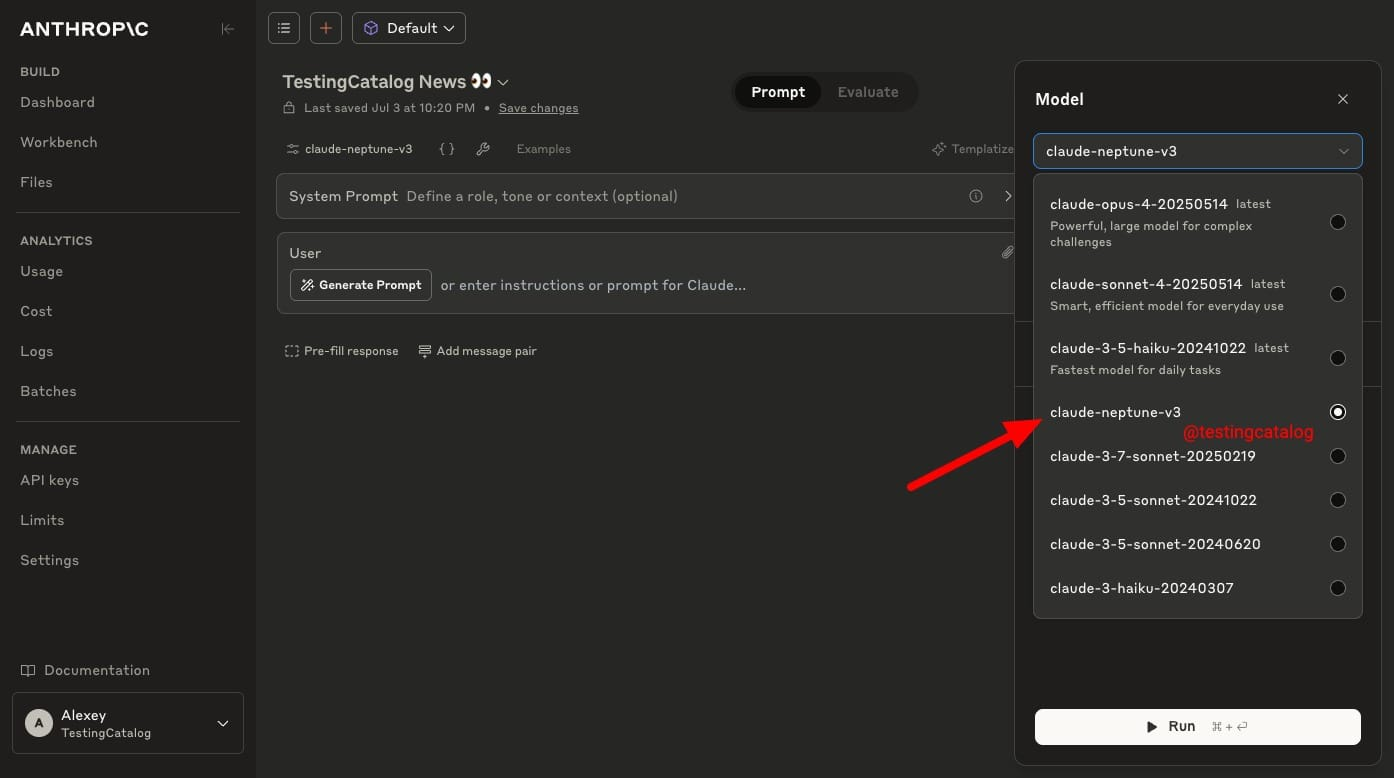Open the Files page
1394x778 pixels.
[x=36, y=182]
